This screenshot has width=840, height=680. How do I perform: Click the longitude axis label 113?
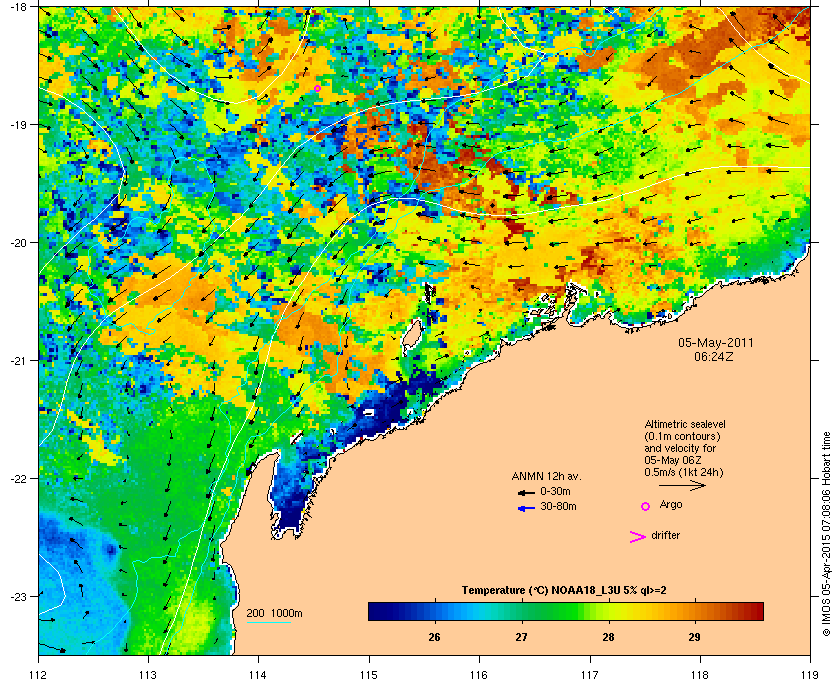pos(148,674)
